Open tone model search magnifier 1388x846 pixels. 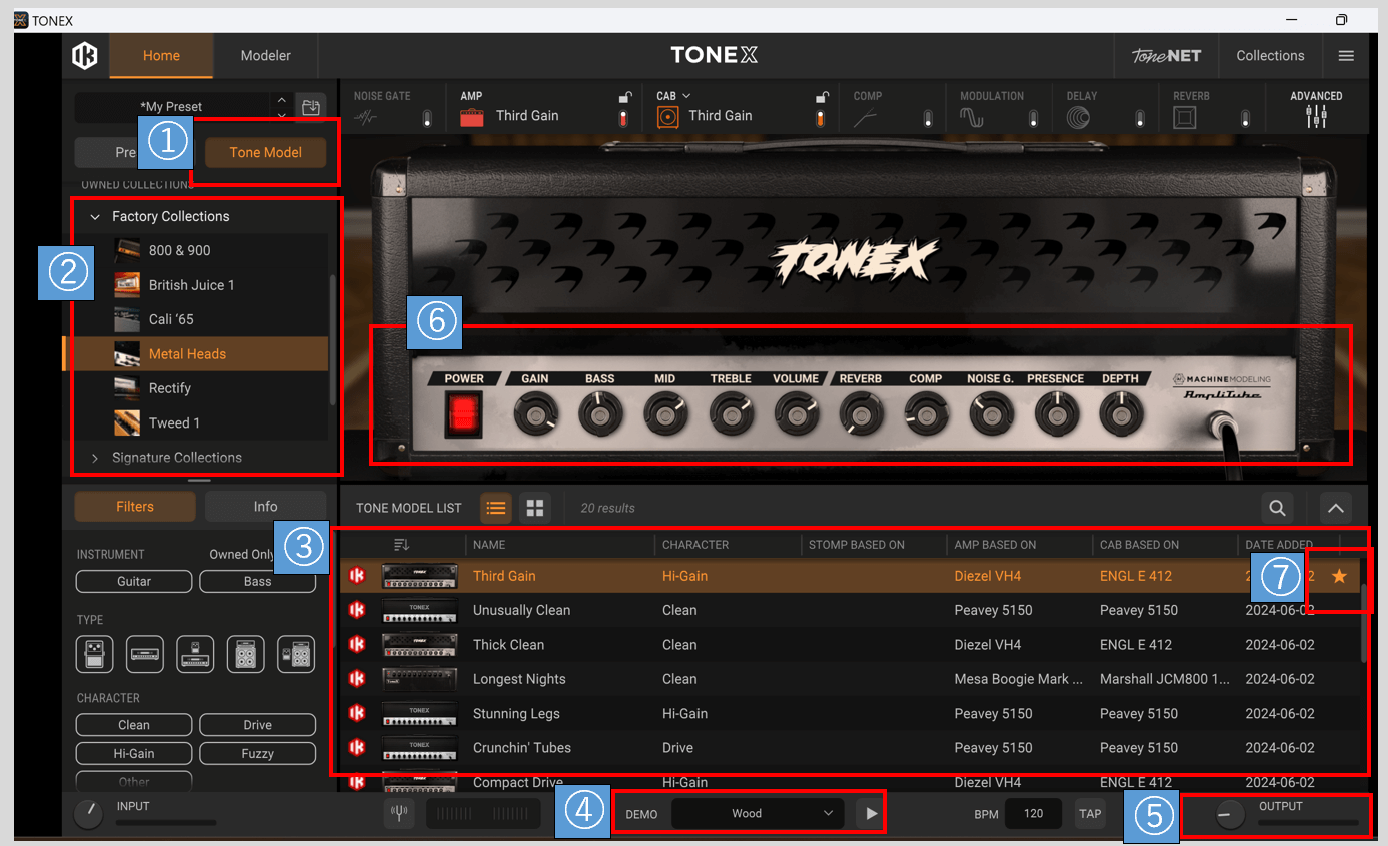(x=1277, y=508)
